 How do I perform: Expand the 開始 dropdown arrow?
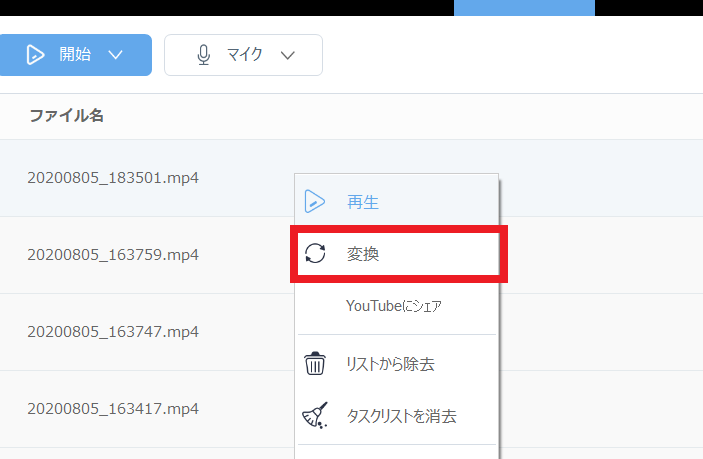pyautogui.click(x=115, y=55)
